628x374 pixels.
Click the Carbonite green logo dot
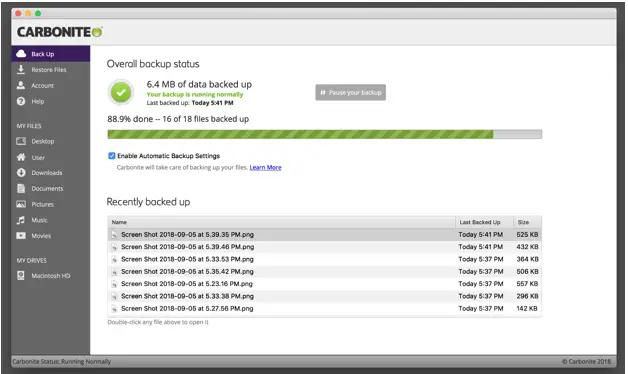[97, 32]
